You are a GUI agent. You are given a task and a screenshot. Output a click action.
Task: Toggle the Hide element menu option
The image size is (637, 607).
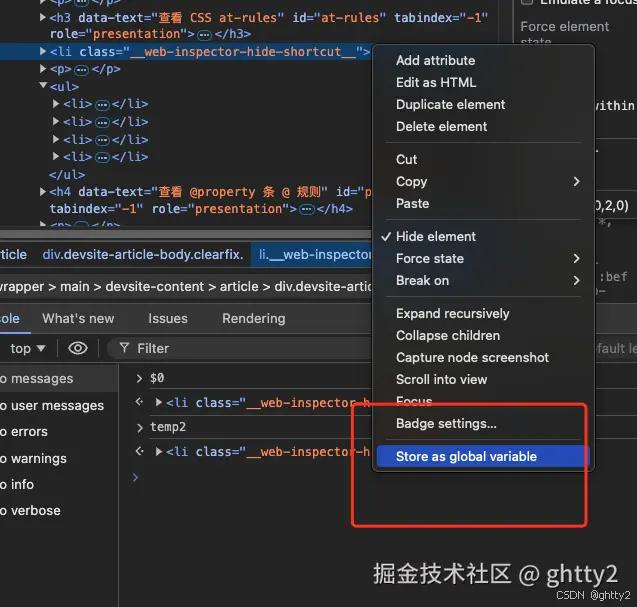tap(436, 236)
